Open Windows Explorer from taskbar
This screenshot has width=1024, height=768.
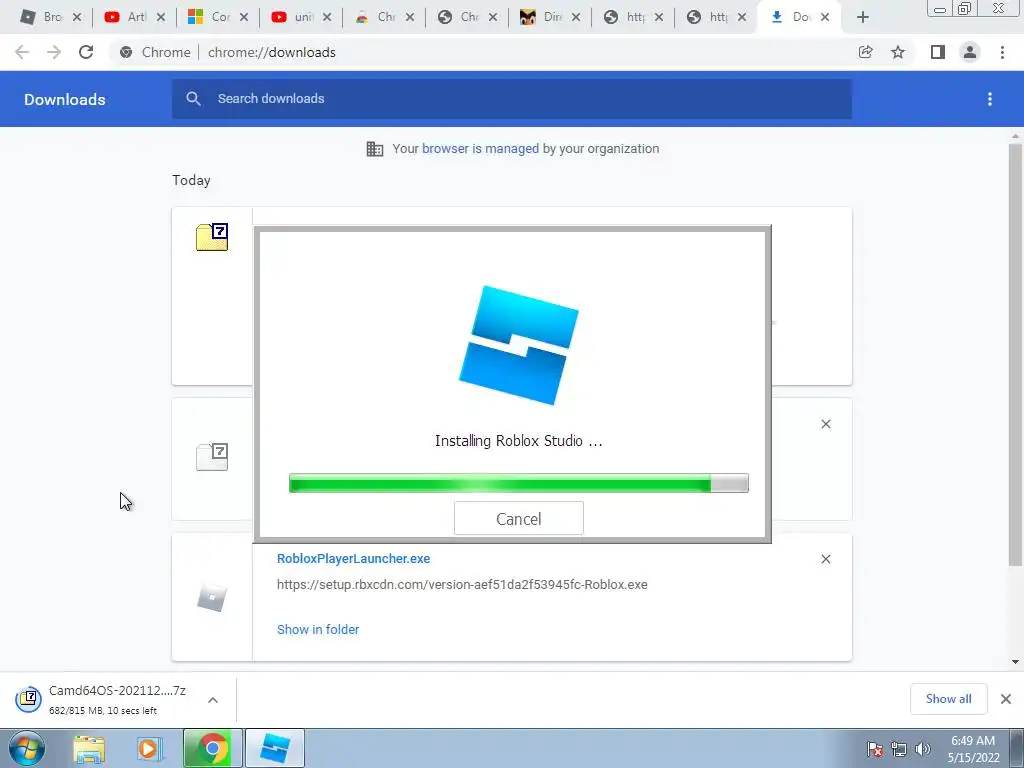coord(89,748)
